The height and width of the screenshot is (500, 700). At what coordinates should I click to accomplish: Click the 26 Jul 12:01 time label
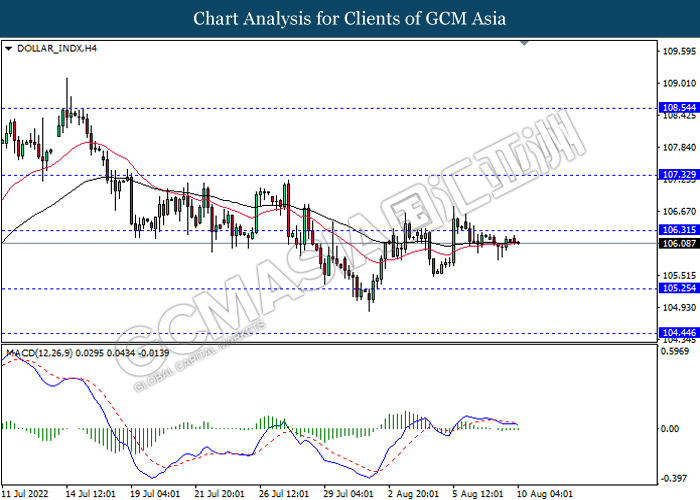(x=283, y=494)
